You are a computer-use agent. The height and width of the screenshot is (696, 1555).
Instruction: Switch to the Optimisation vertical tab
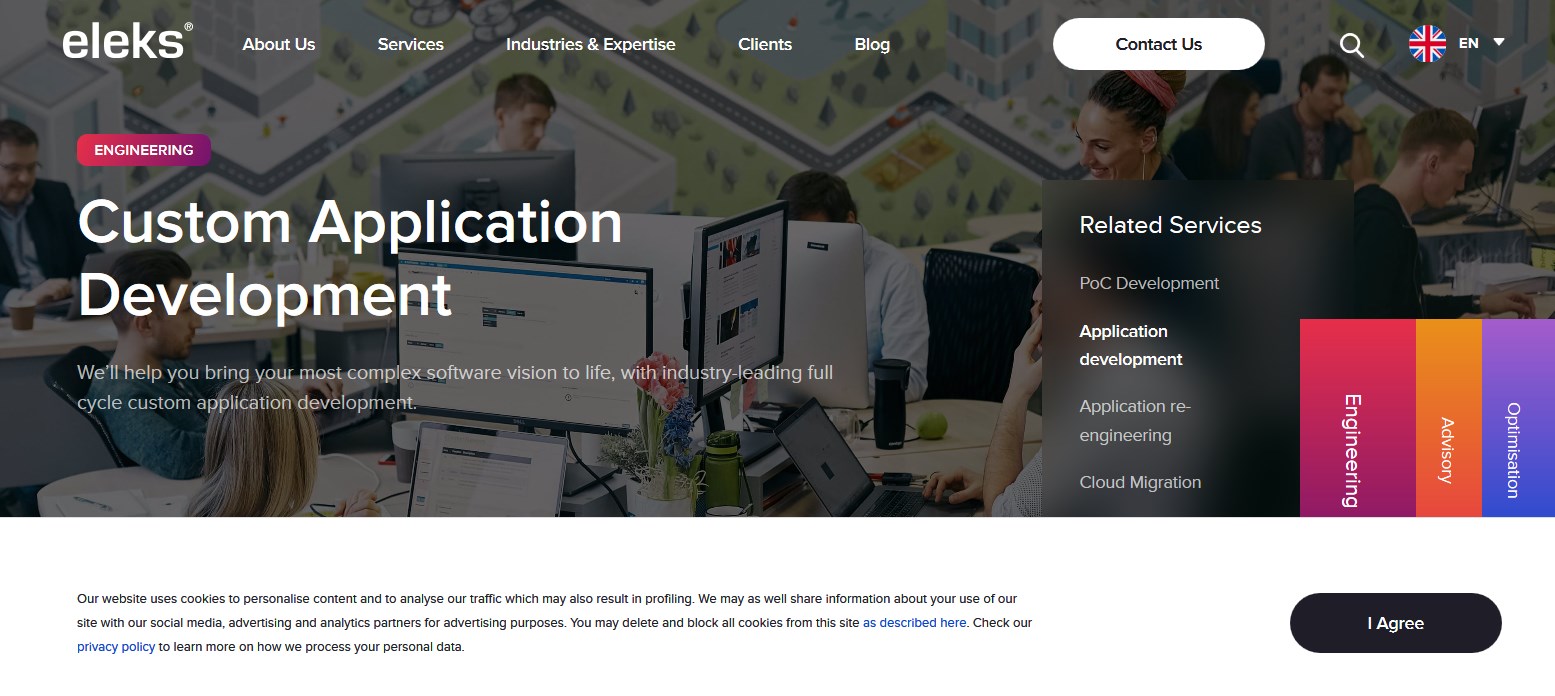(1518, 418)
